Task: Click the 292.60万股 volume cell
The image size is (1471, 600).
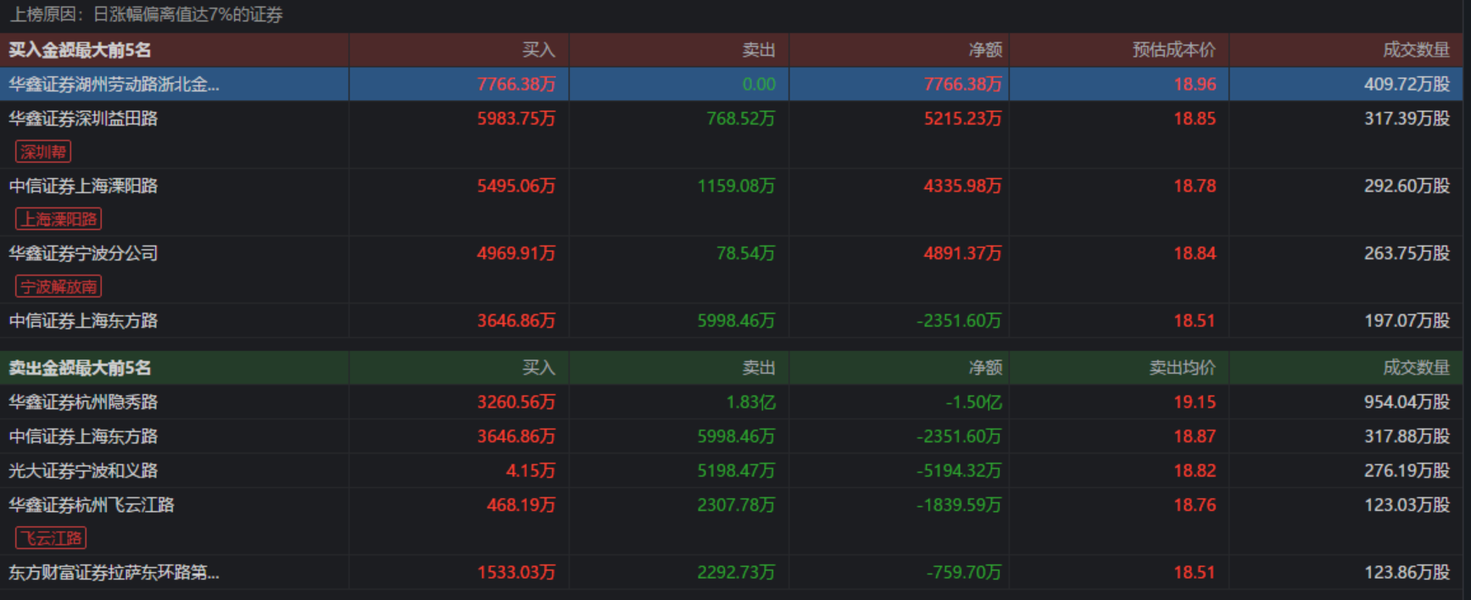Action: (x=1407, y=186)
